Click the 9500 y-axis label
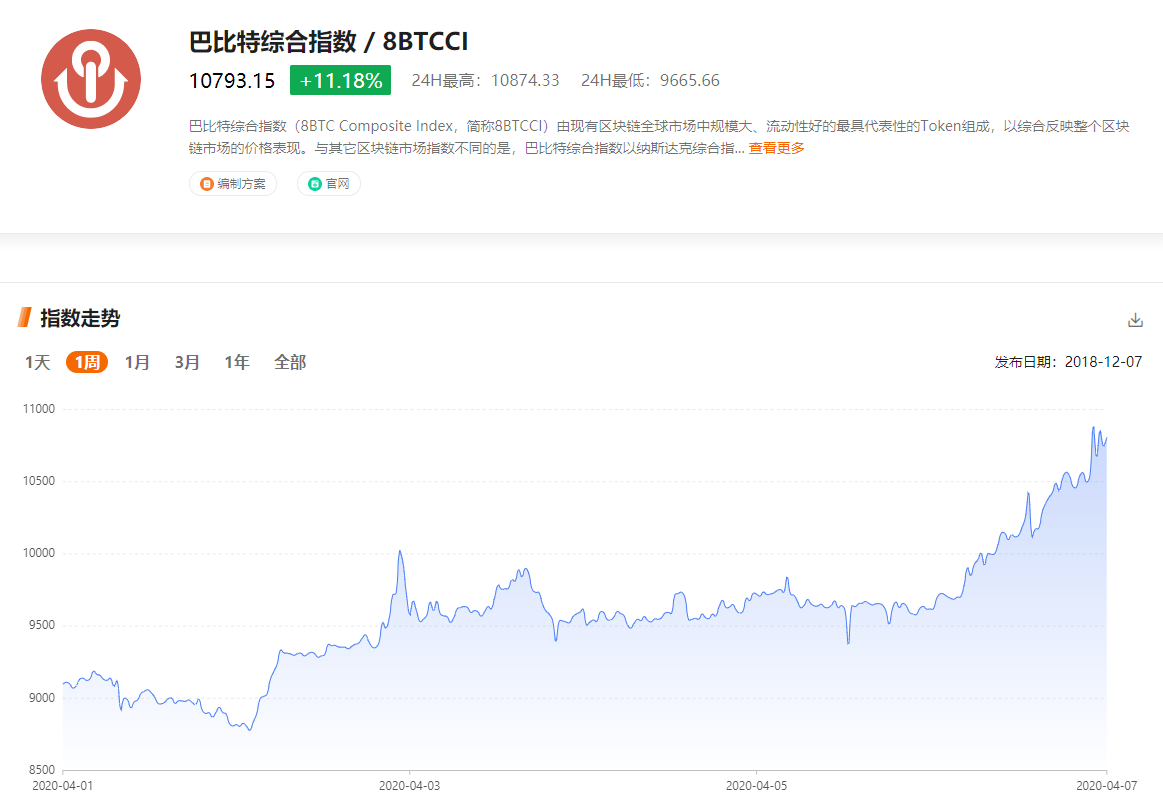Screen dimensions: 1163x805 coord(42,625)
